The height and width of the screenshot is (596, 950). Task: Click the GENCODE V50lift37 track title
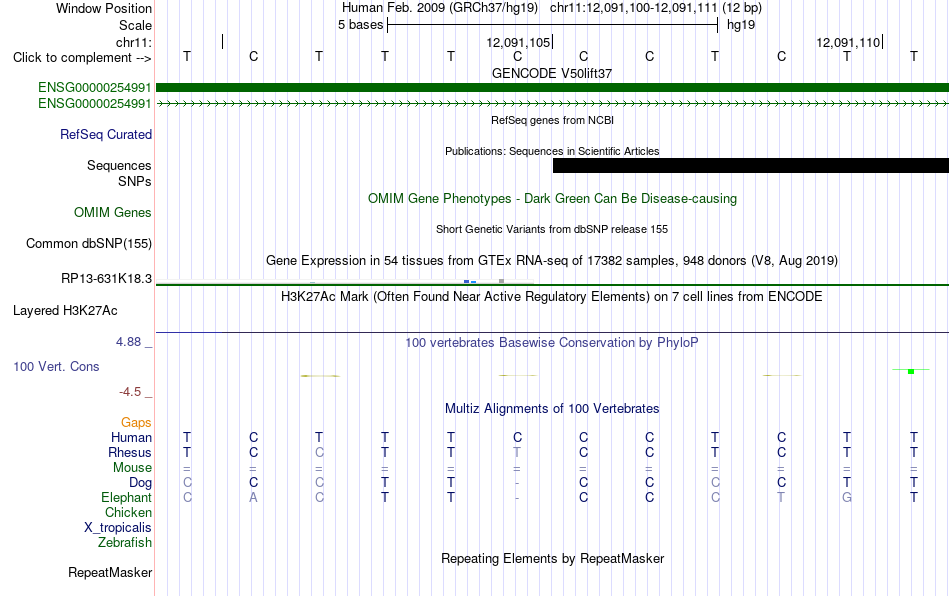(x=552, y=73)
